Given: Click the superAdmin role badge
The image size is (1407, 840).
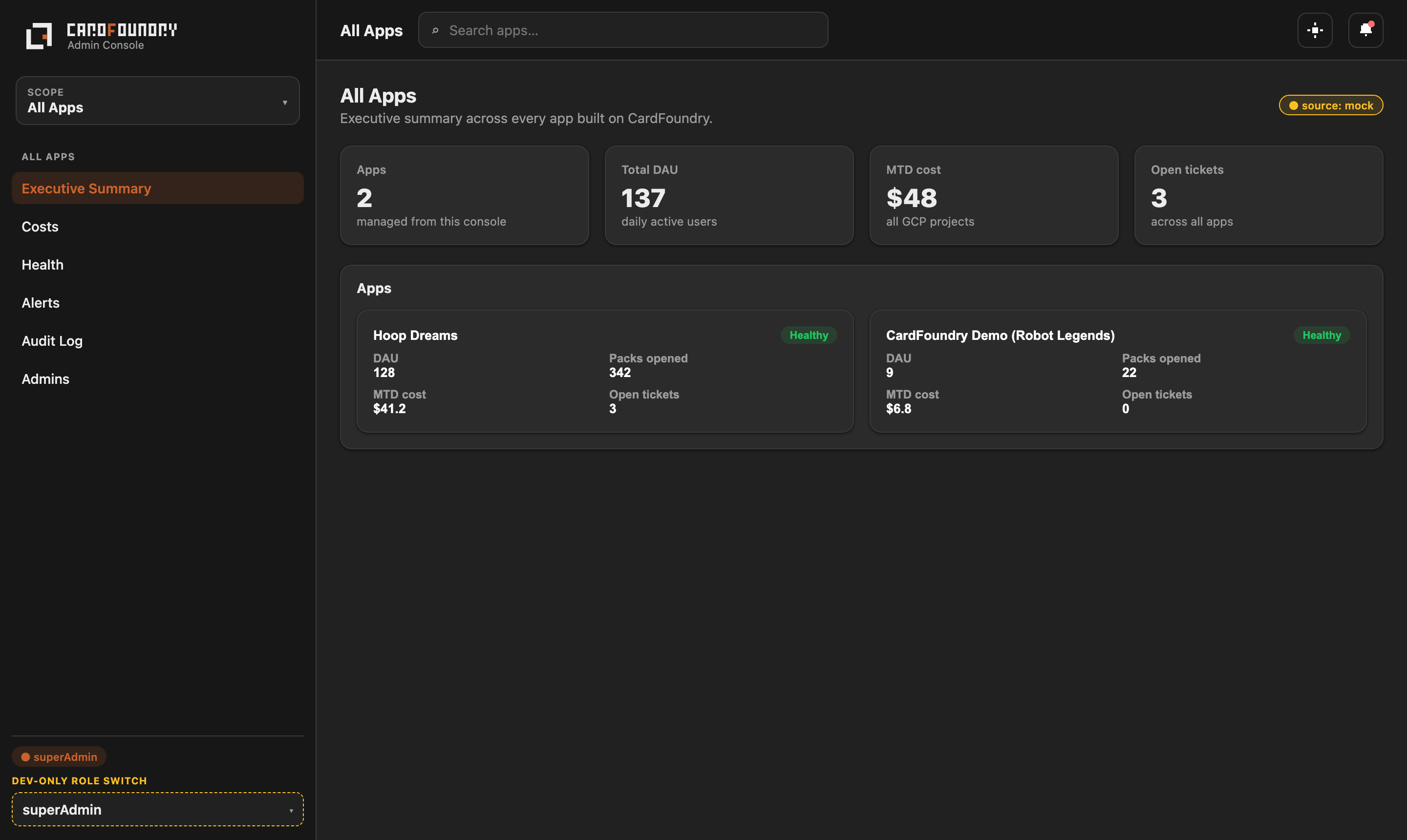Looking at the screenshot, I should tap(59, 757).
